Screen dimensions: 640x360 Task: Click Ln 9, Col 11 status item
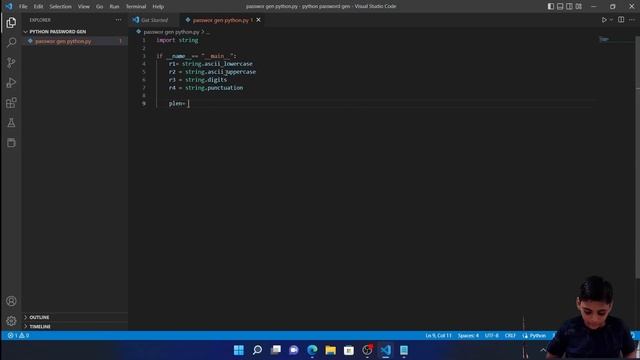coord(438,336)
